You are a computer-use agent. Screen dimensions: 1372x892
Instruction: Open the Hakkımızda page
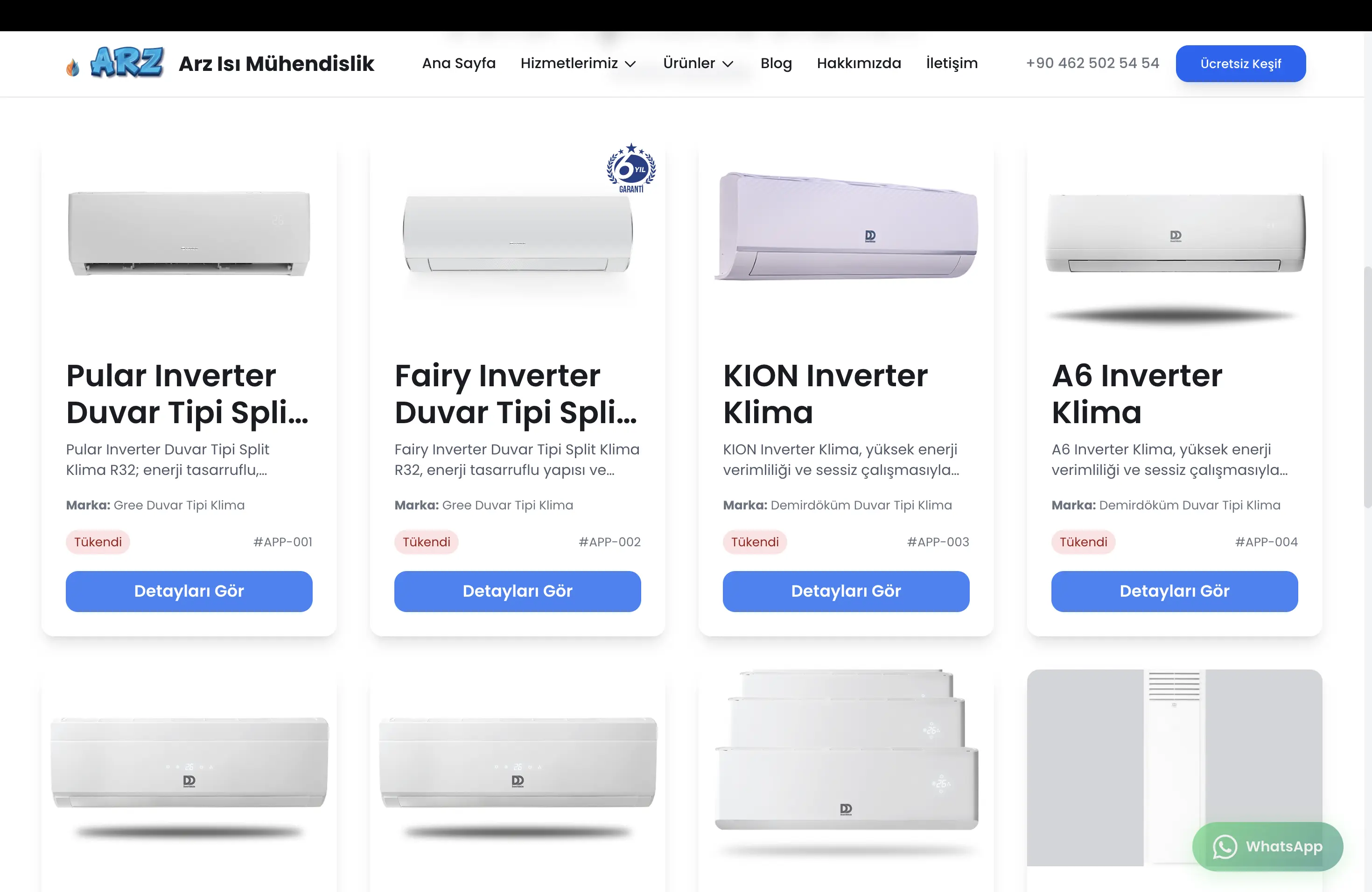(859, 63)
